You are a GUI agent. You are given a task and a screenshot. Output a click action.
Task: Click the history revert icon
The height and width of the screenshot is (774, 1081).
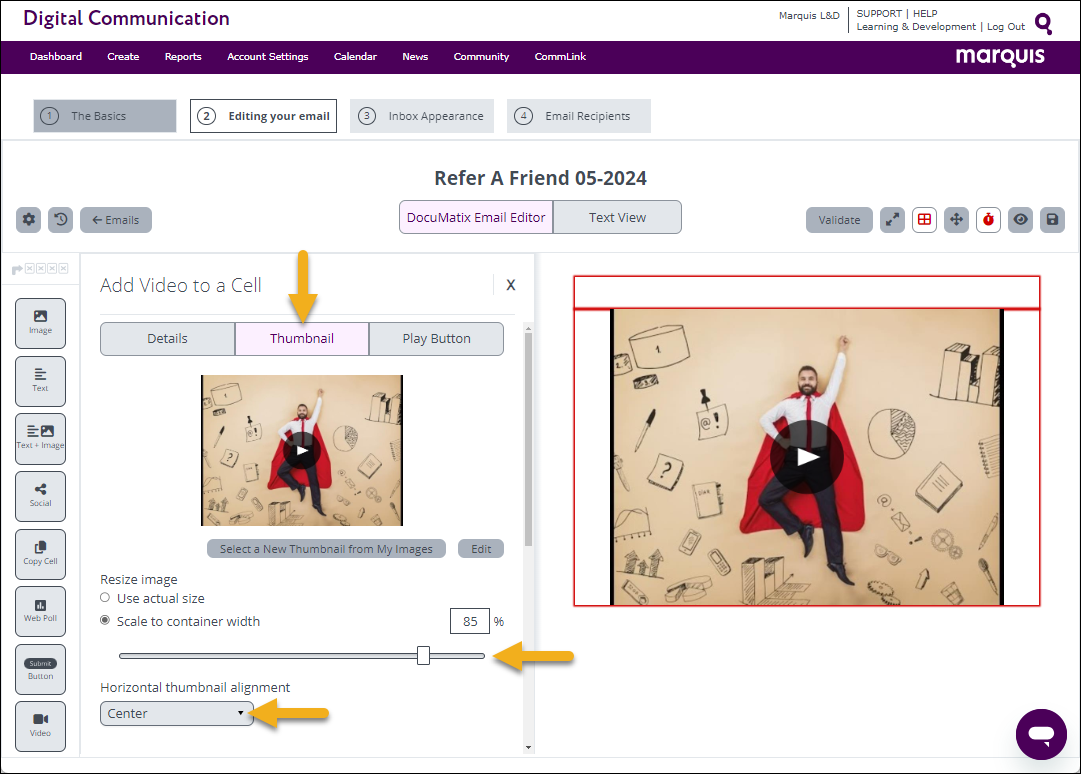61,220
